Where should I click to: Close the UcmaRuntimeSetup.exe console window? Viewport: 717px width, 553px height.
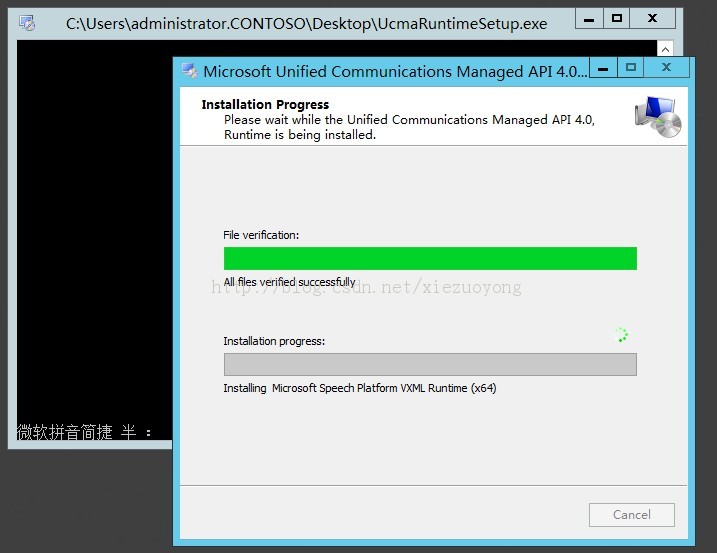pyautogui.click(x=653, y=19)
